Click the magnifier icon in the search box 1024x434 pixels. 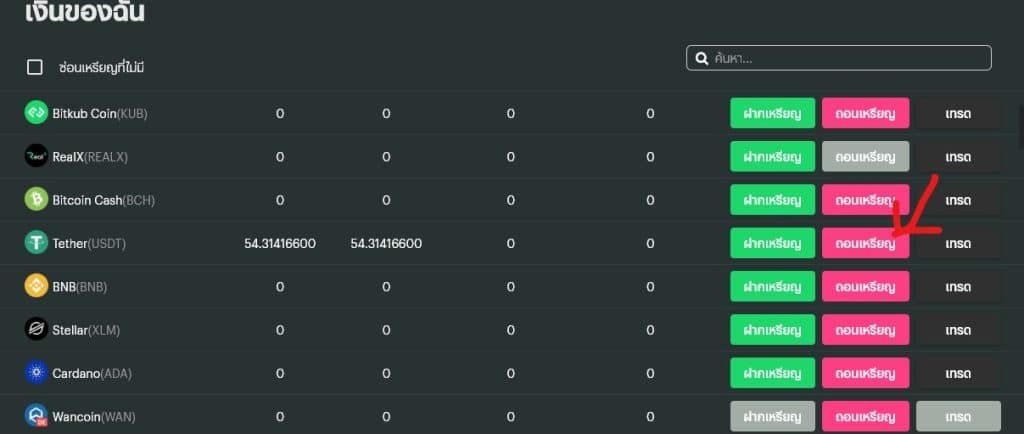point(702,59)
